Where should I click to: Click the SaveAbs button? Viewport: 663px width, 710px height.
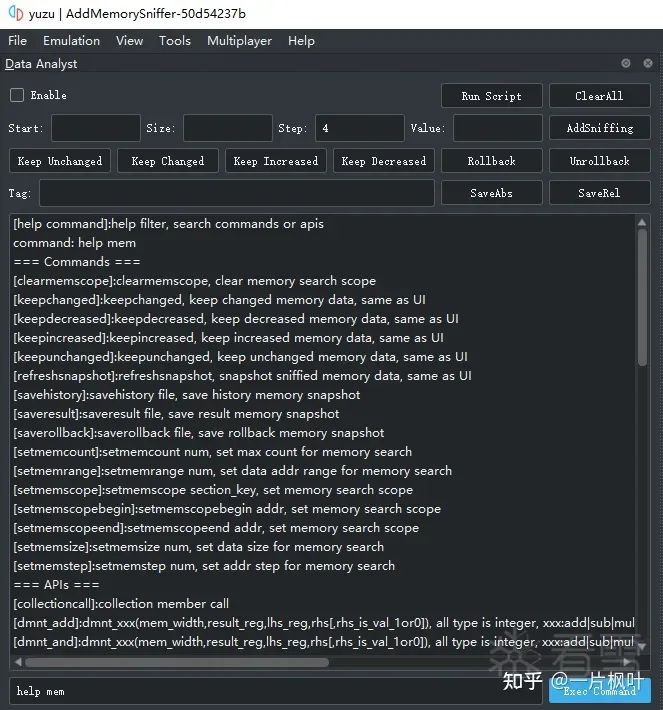(491, 193)
